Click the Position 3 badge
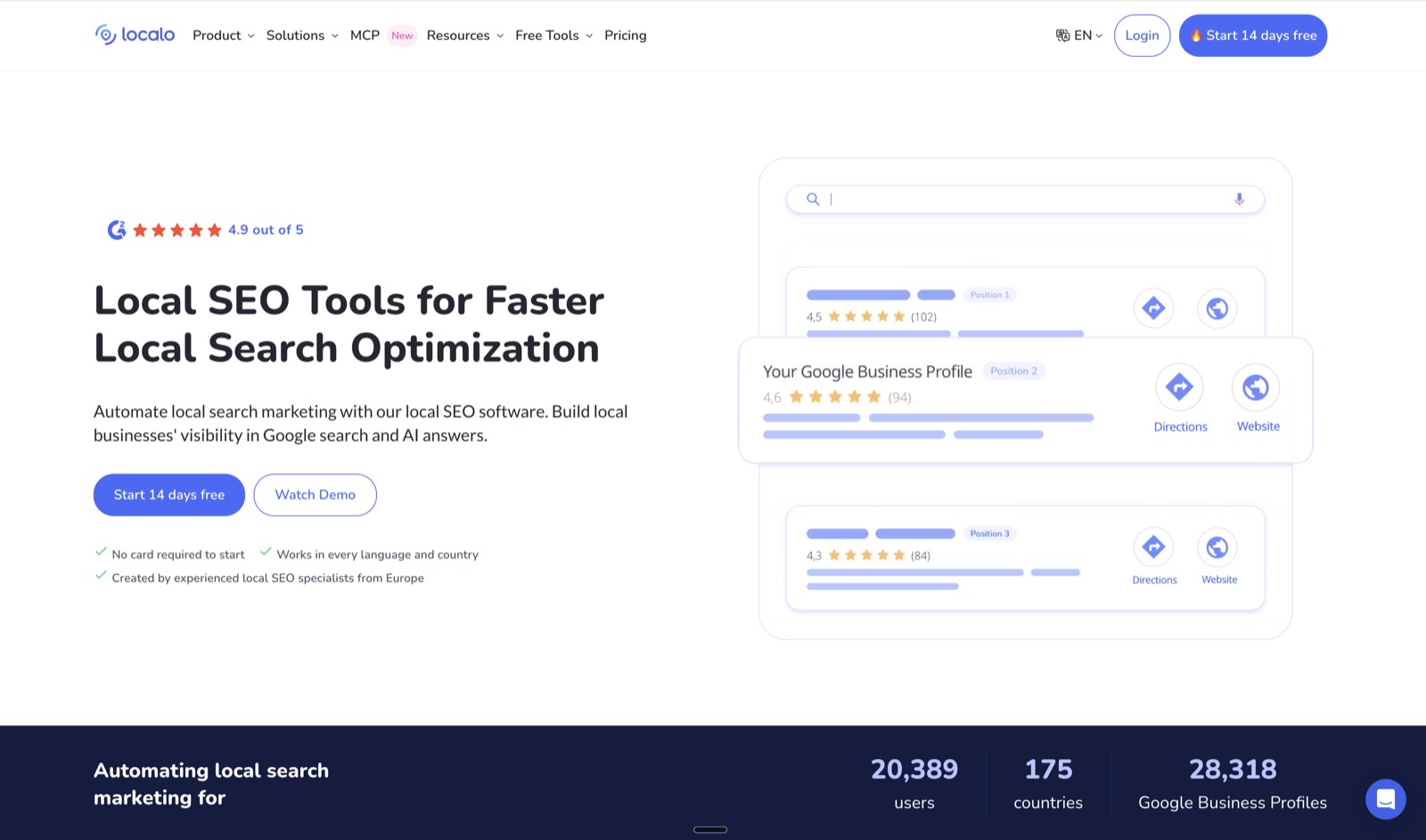 (x=989, y=534)
